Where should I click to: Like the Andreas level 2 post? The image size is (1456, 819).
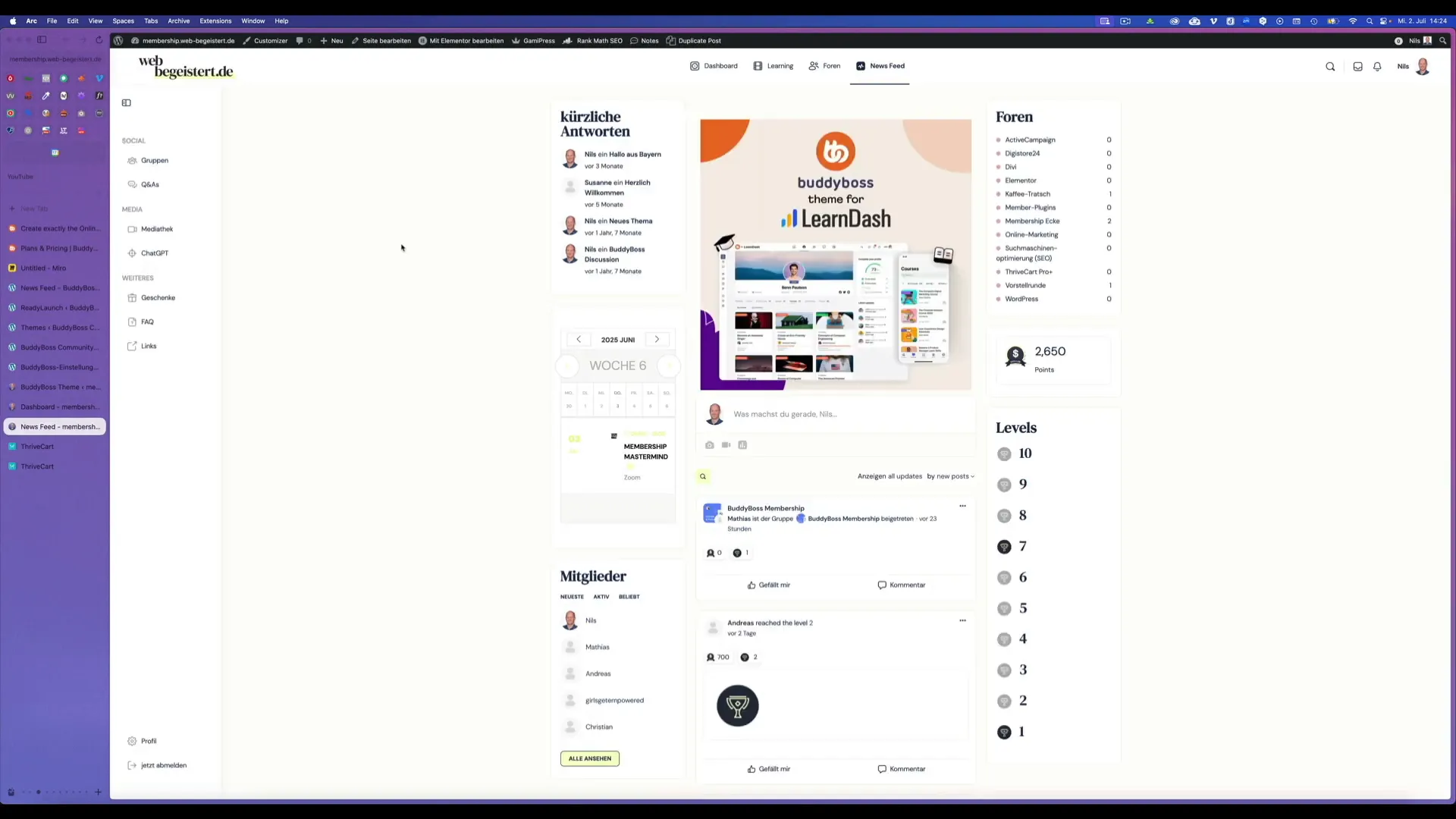tap(768, 769)
